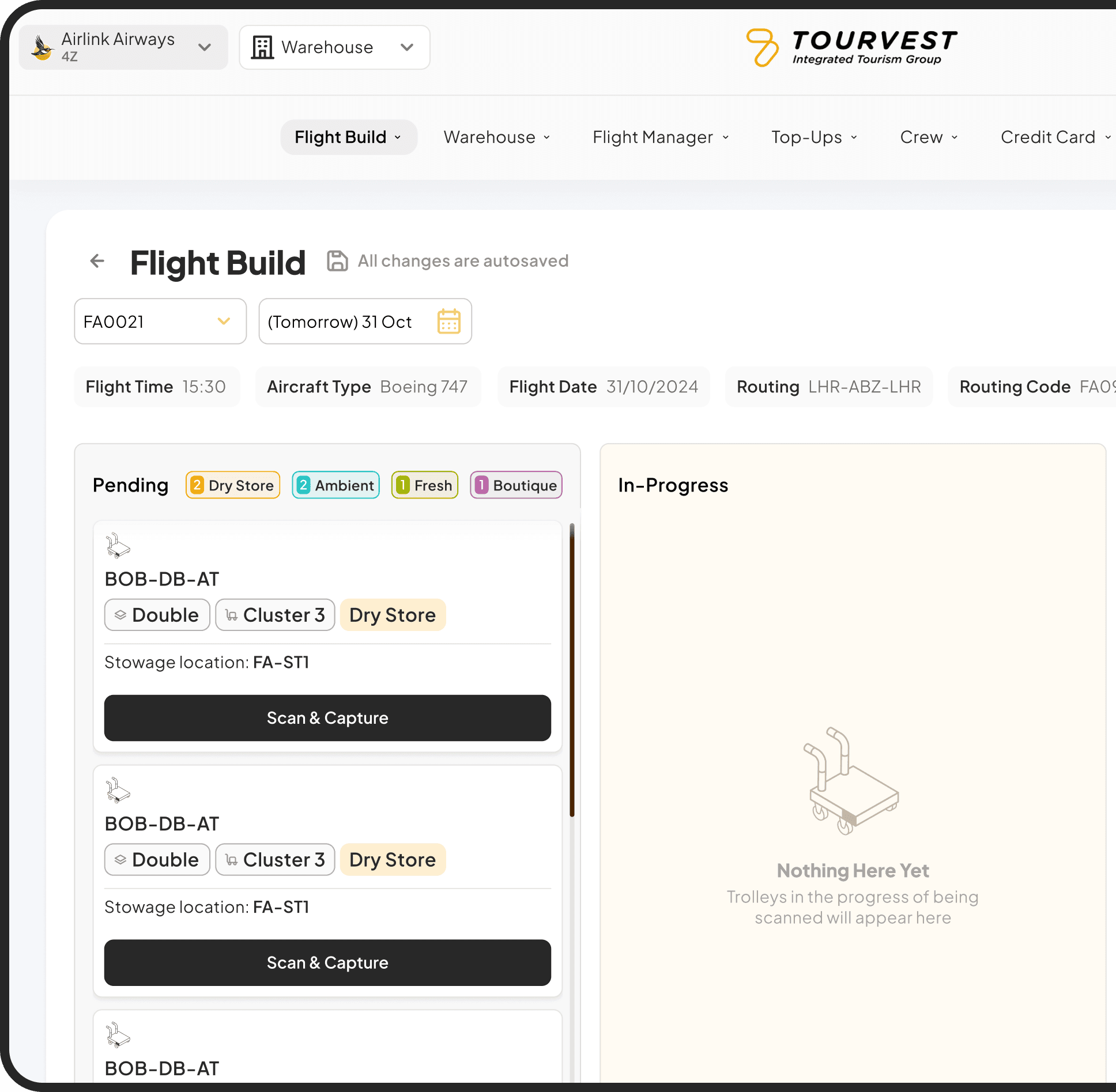Toggle the Boutique filter chip
The height and width of the screenshot is (1092, 1116).
click(515, 485)
